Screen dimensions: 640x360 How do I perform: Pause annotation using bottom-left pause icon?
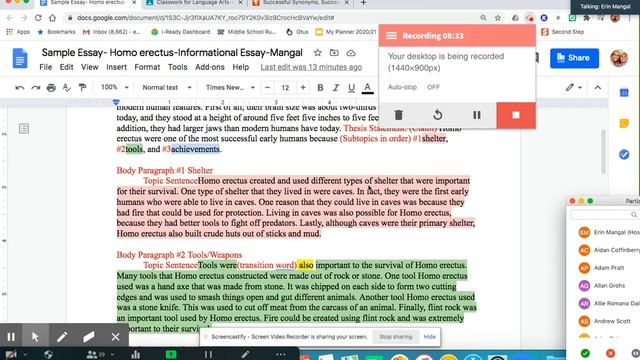(11, 337)
